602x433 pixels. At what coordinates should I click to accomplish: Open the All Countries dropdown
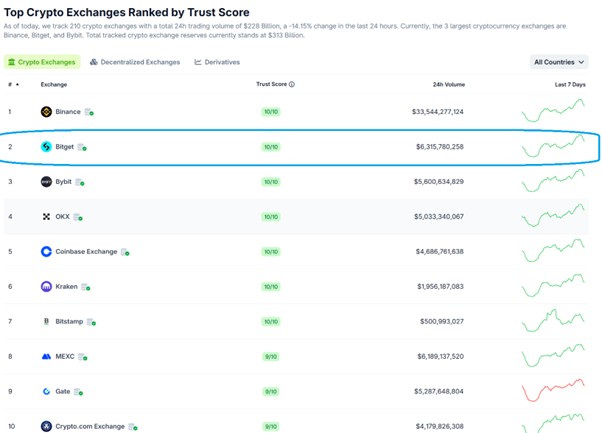tap(559, 62)
